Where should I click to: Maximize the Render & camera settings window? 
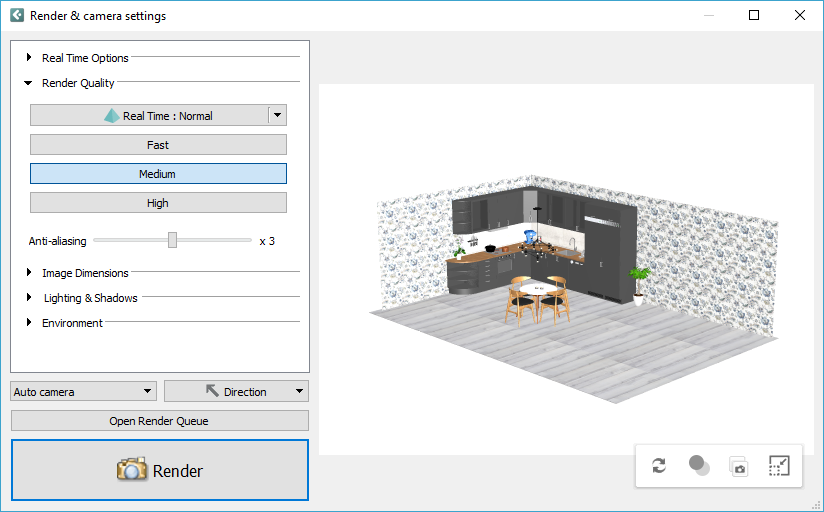754,15
